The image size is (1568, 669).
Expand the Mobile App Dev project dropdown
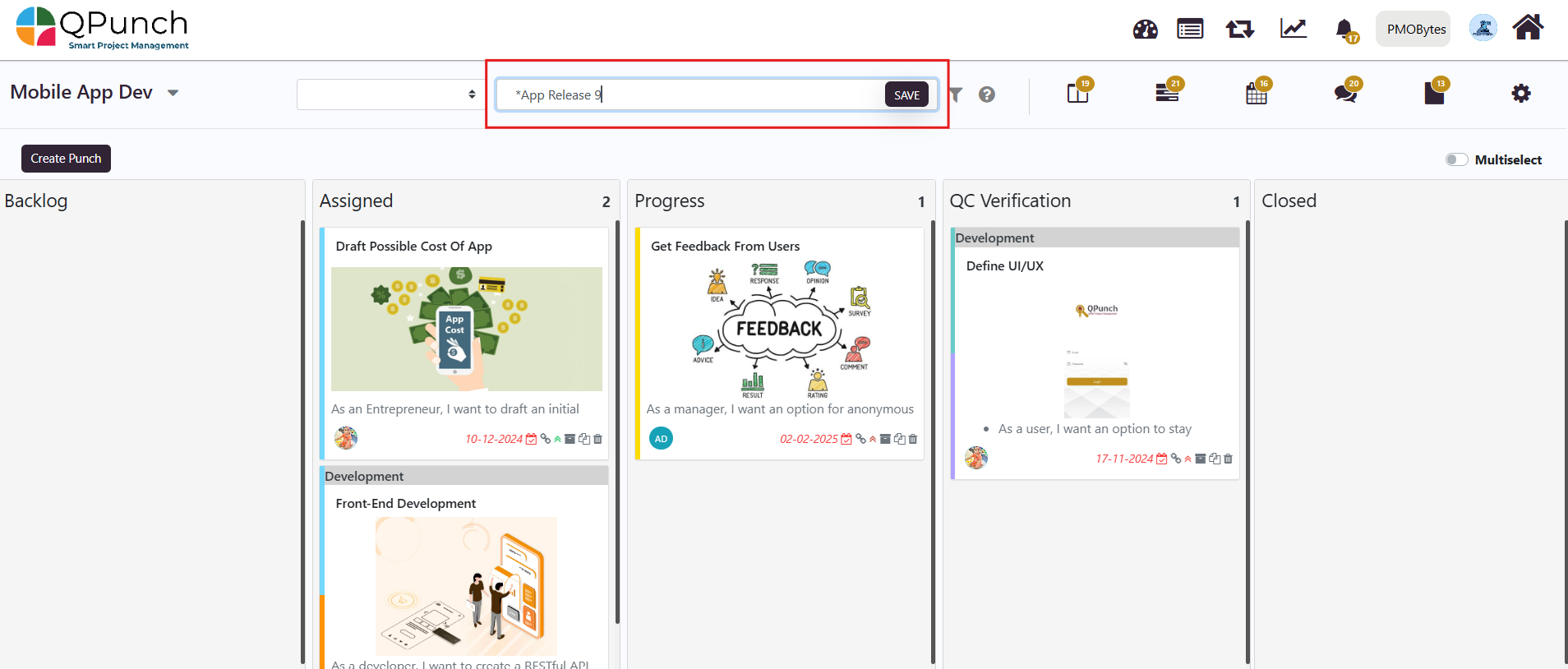pos(173,93)
